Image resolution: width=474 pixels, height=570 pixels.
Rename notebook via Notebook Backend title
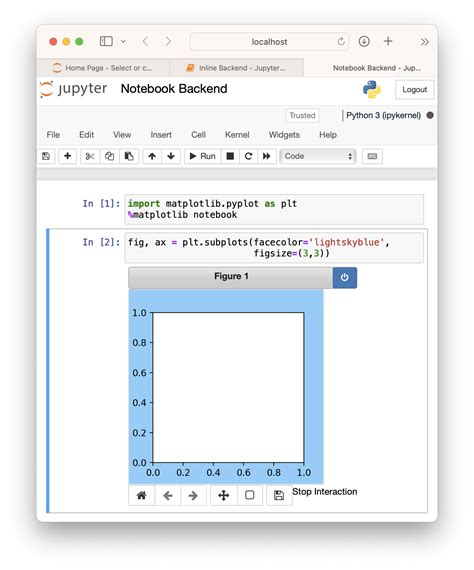[174, 89]
